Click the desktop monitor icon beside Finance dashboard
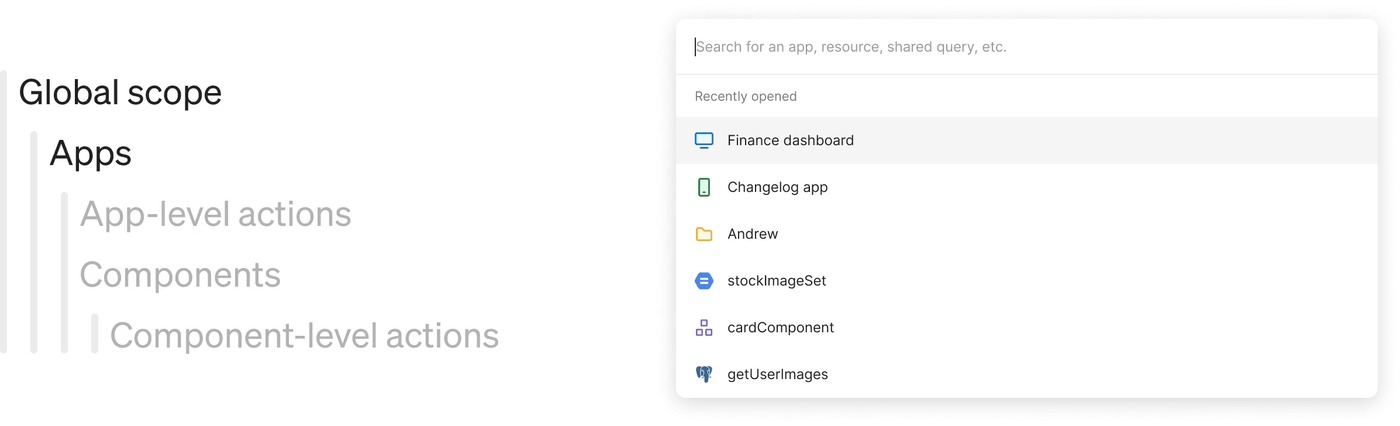 click(704, 140)
